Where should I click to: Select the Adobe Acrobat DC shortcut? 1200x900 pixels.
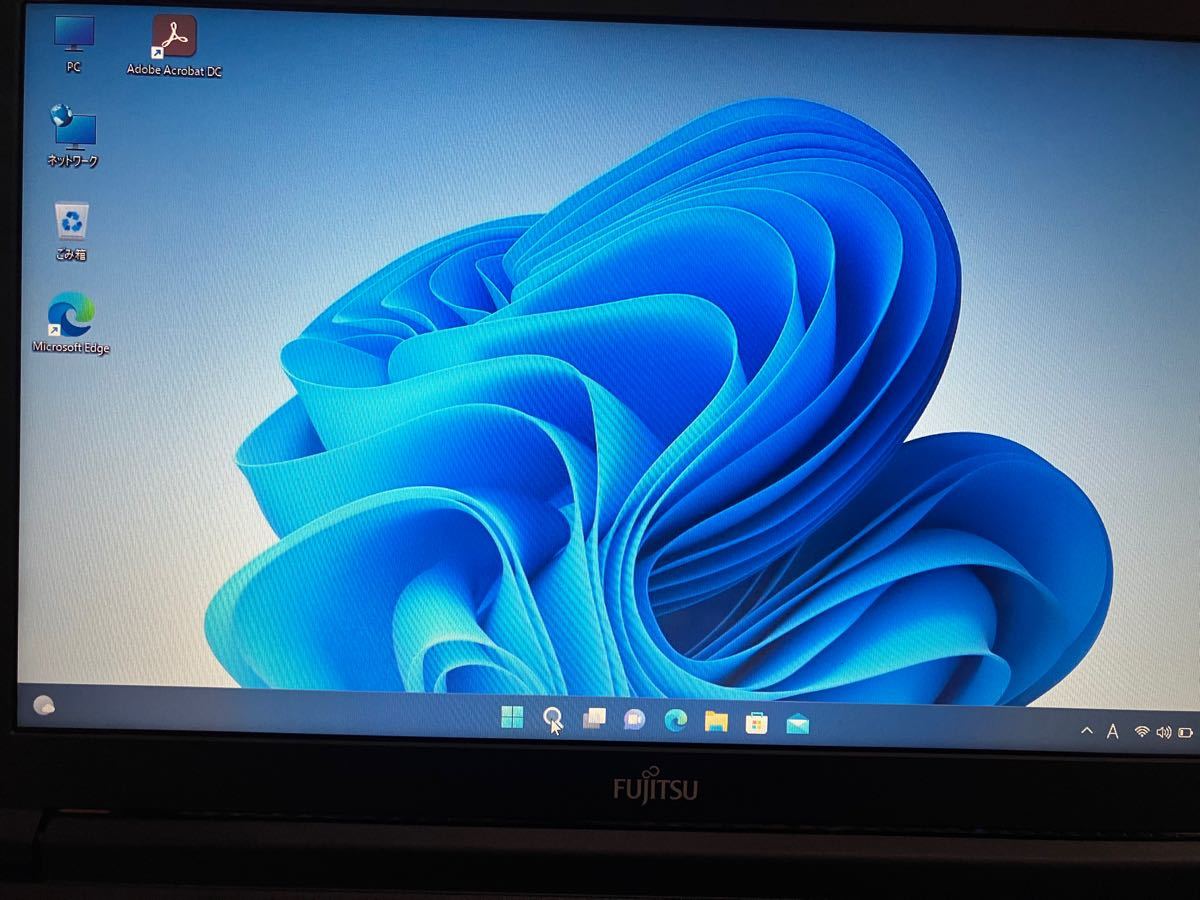[174, 46]
